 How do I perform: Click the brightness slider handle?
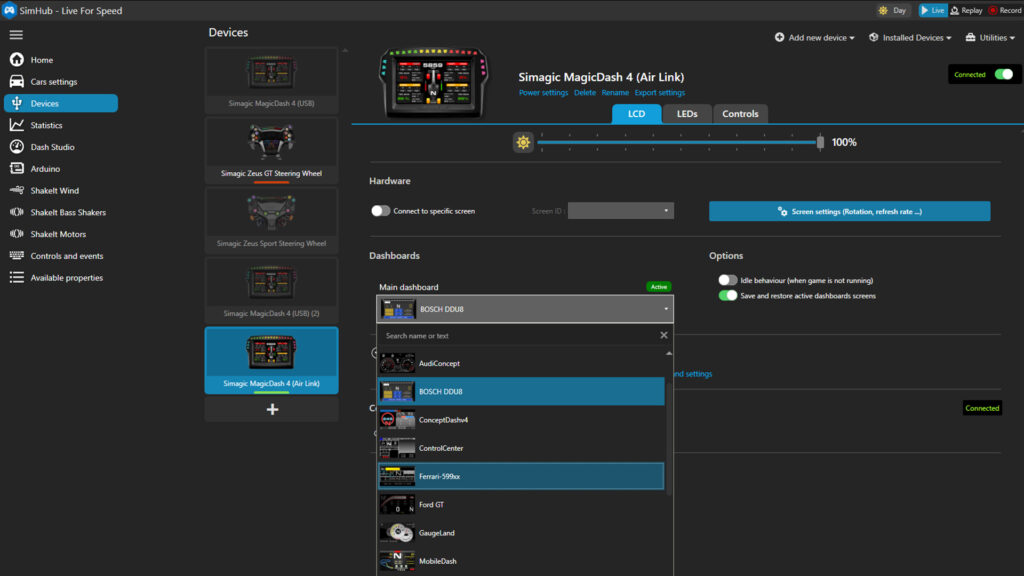coord(820,142)
